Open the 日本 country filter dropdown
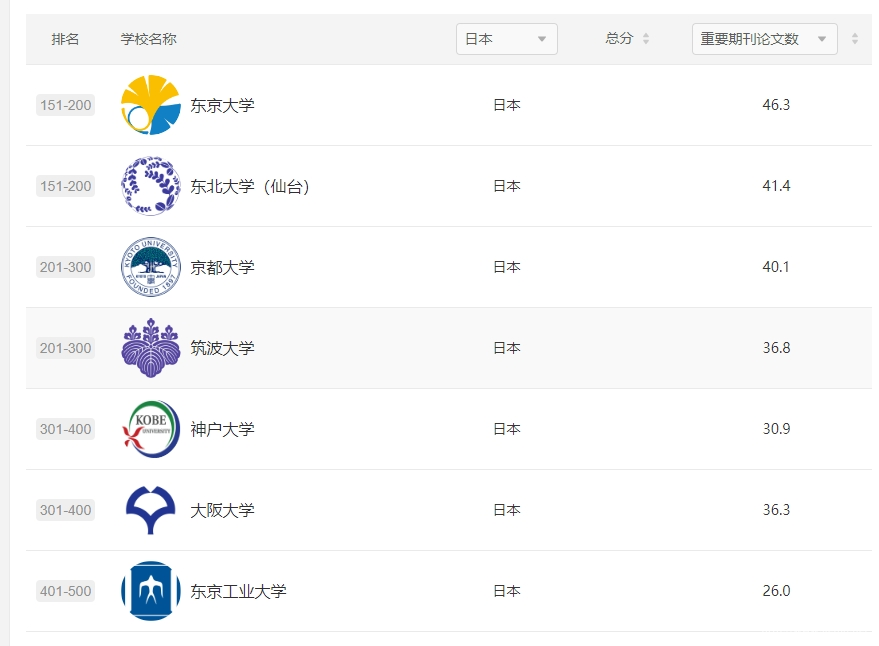The width and height of the screenshot is (879, 646). [x=507, y=39]
